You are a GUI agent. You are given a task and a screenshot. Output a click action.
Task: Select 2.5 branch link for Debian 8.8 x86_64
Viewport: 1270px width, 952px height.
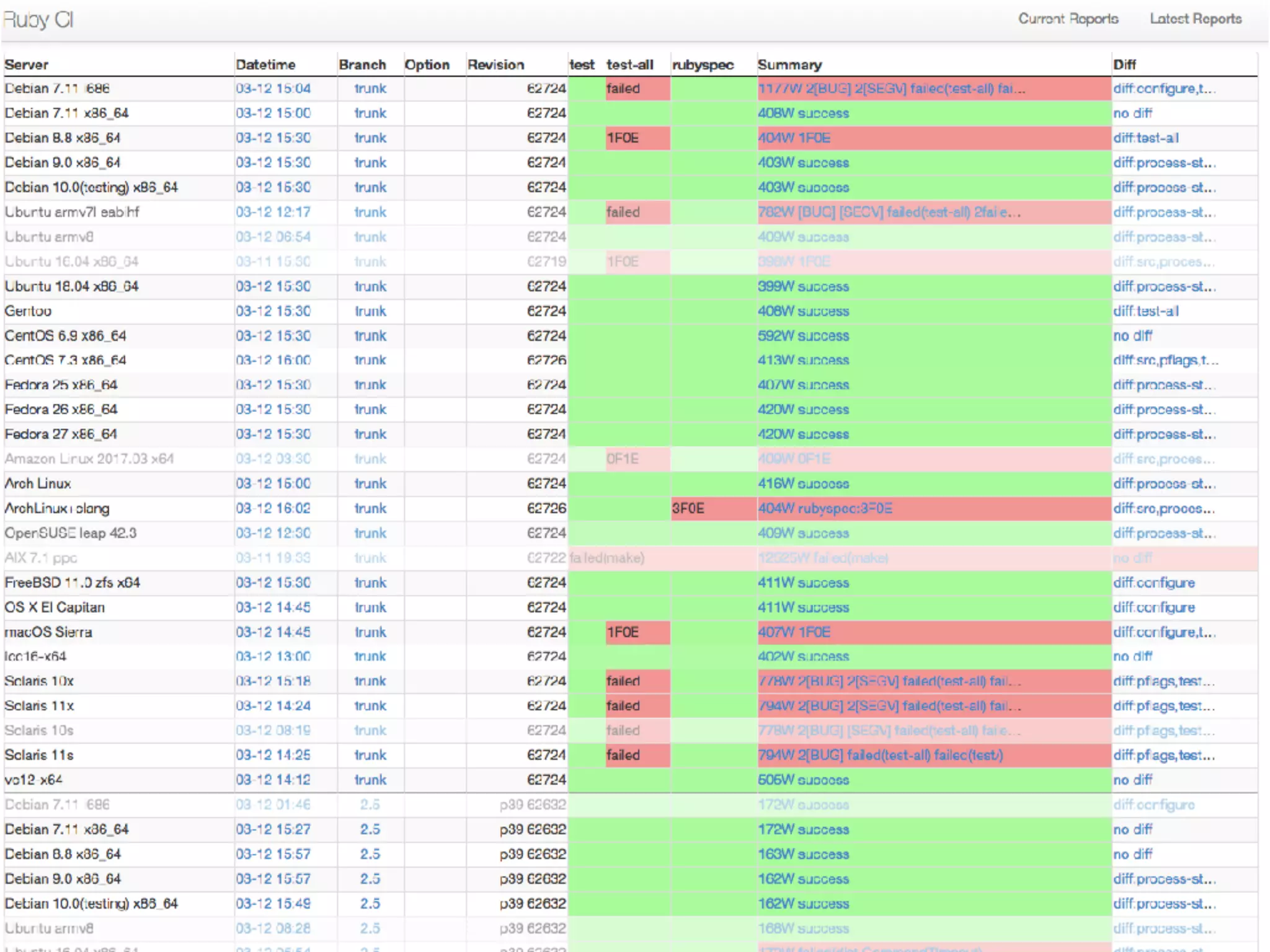[x=370, y=854]
